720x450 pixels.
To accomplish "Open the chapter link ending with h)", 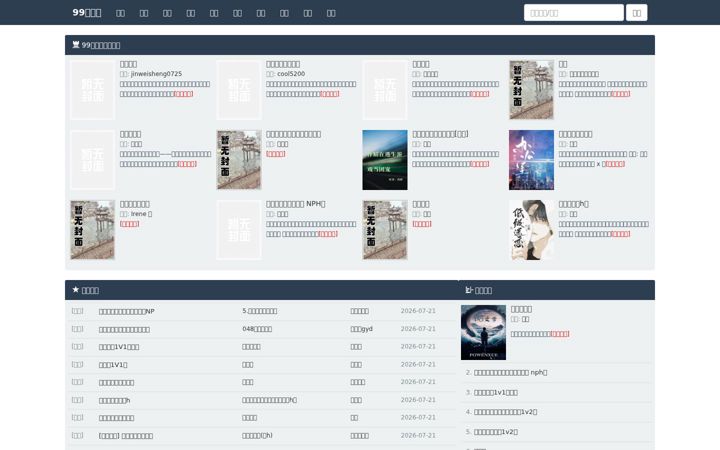I will coord(257,435).
